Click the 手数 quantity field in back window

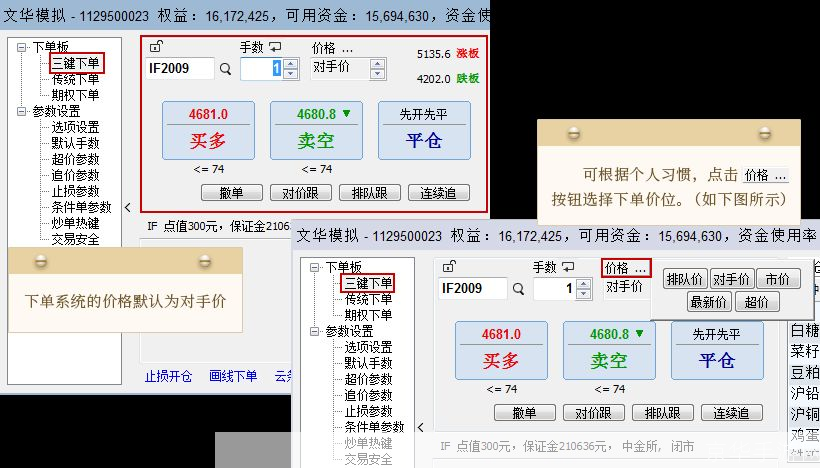261,69
